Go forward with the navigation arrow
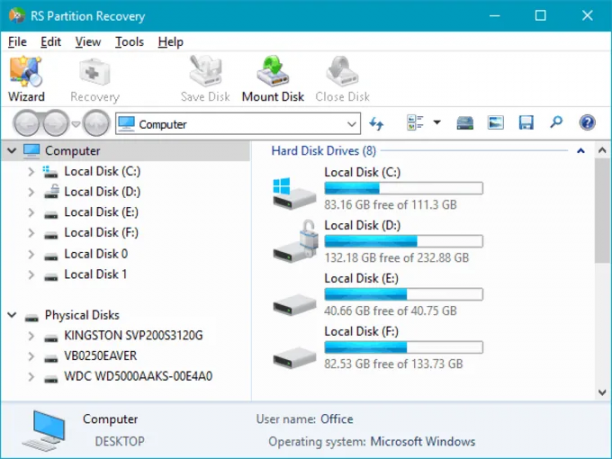The width and height of the screenshot is (612, 459). (x=55, y=124)
